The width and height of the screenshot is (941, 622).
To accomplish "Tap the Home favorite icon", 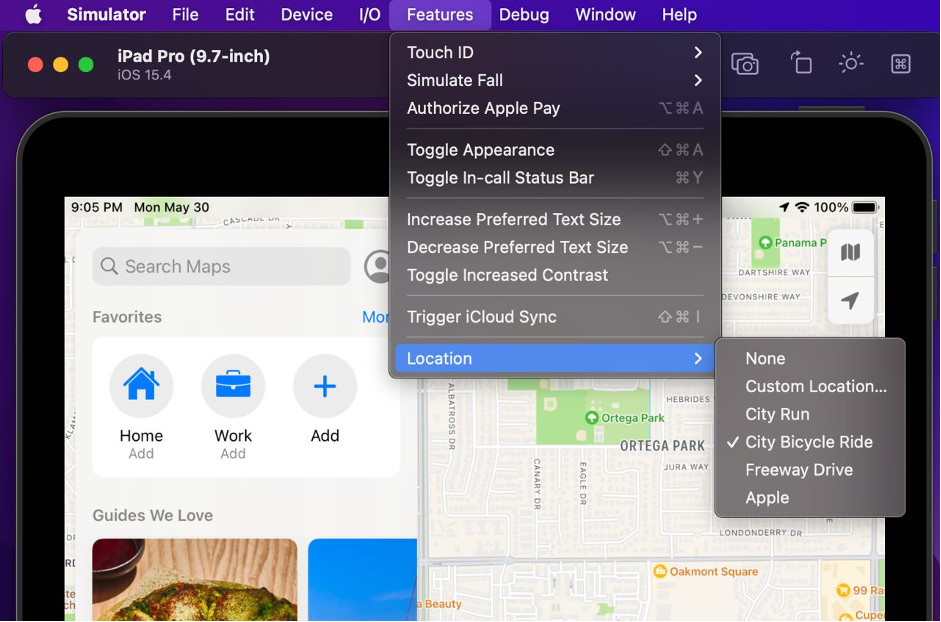I will click(141, 385).
